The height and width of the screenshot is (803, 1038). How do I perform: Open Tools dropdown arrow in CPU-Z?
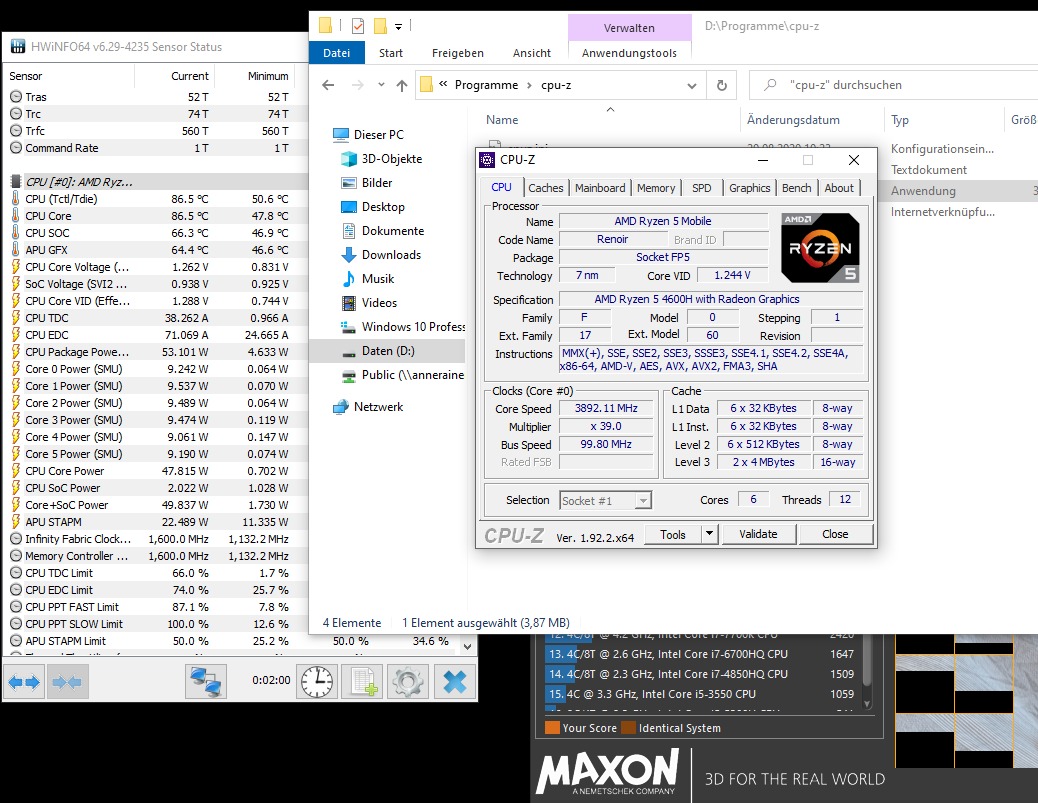(709, 534)
